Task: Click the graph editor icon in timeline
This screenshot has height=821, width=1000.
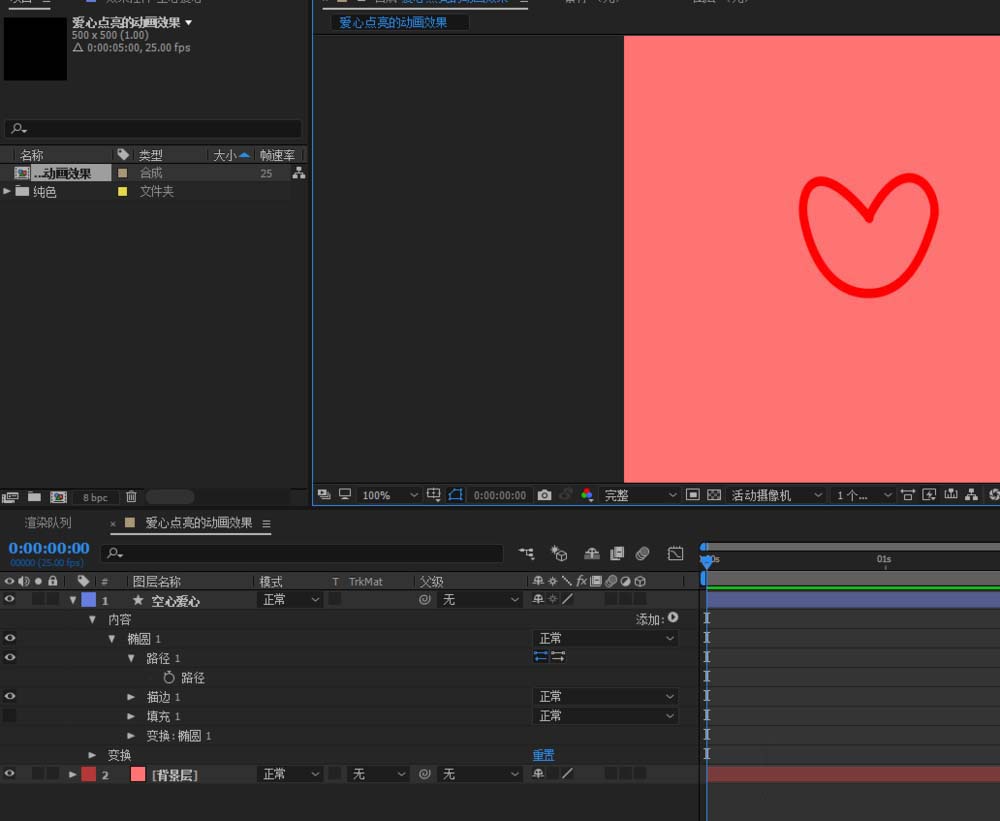Action: [x=676, y=553]
